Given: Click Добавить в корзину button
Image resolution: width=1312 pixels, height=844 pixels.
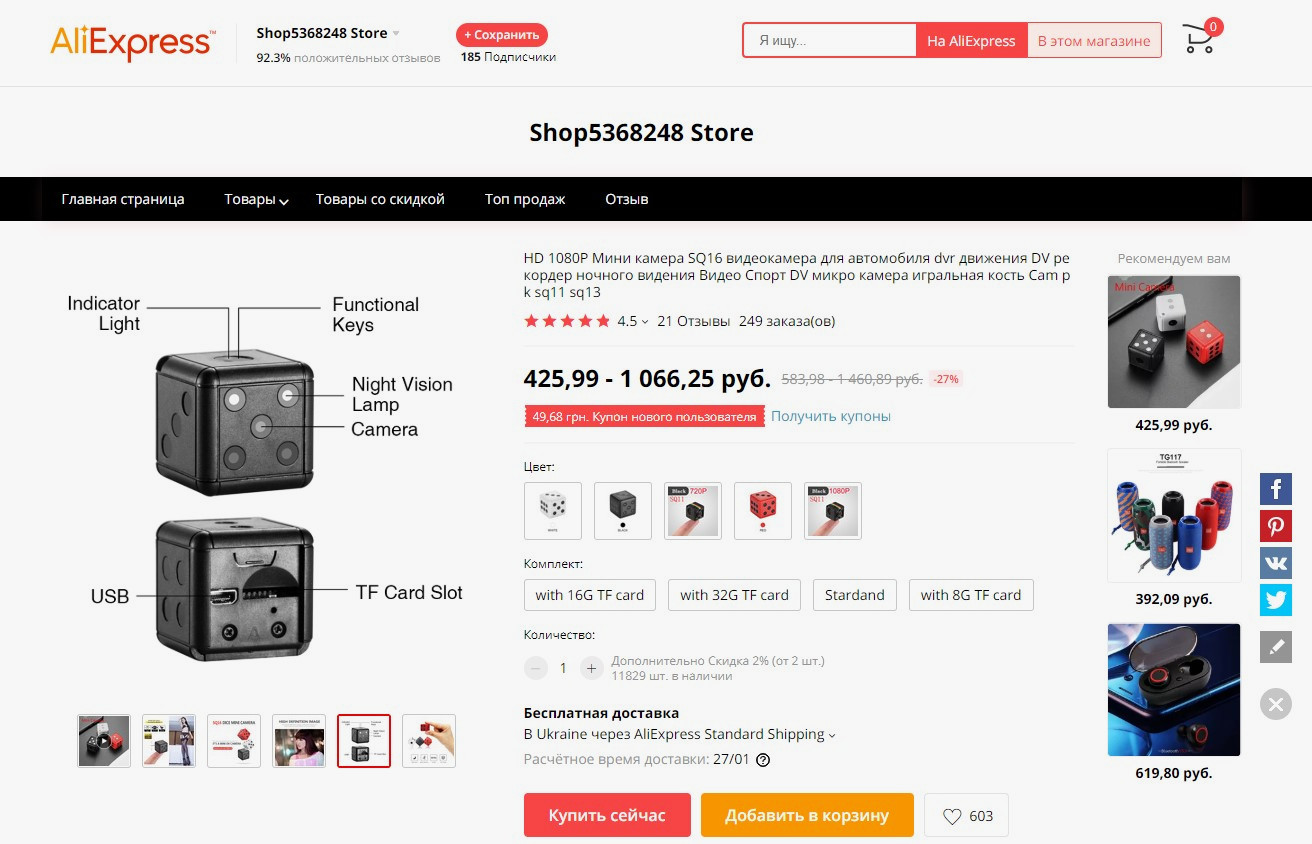Looking at the screenshot, I should click(807, 815).
